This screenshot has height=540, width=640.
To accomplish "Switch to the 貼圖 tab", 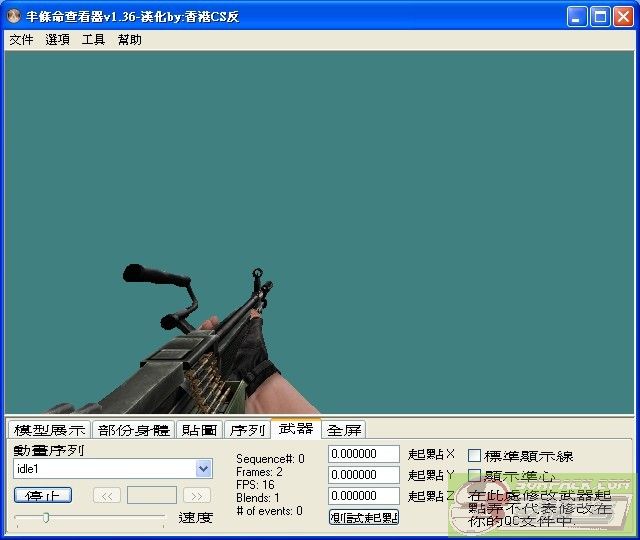I will (x=199, y=430).
